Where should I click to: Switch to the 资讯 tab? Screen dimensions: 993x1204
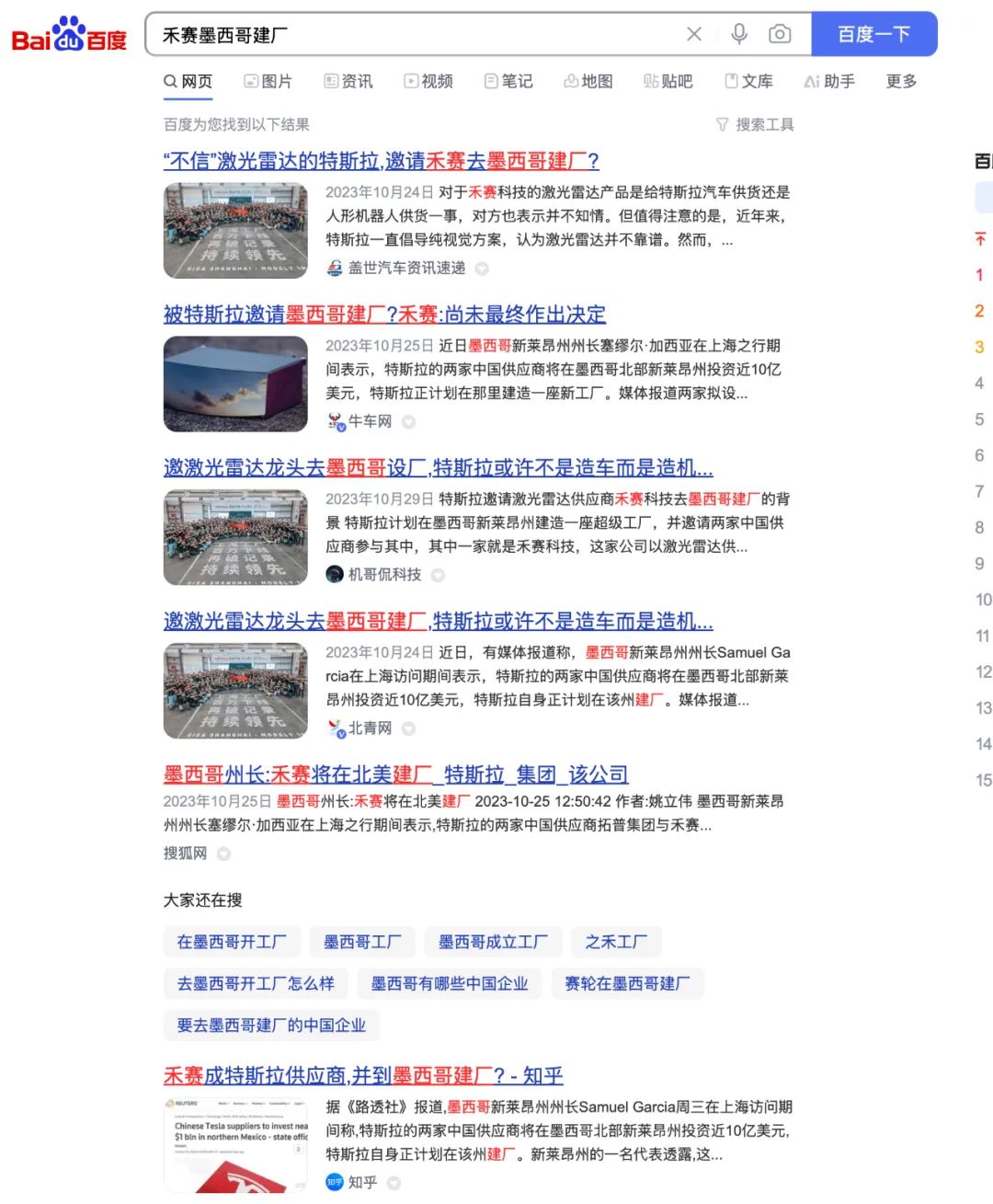coord(348,81)
